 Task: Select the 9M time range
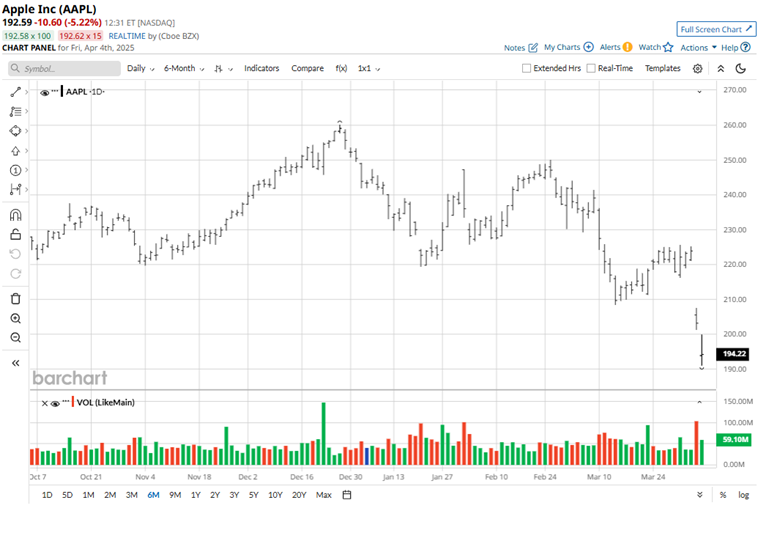tap(175, 495)
